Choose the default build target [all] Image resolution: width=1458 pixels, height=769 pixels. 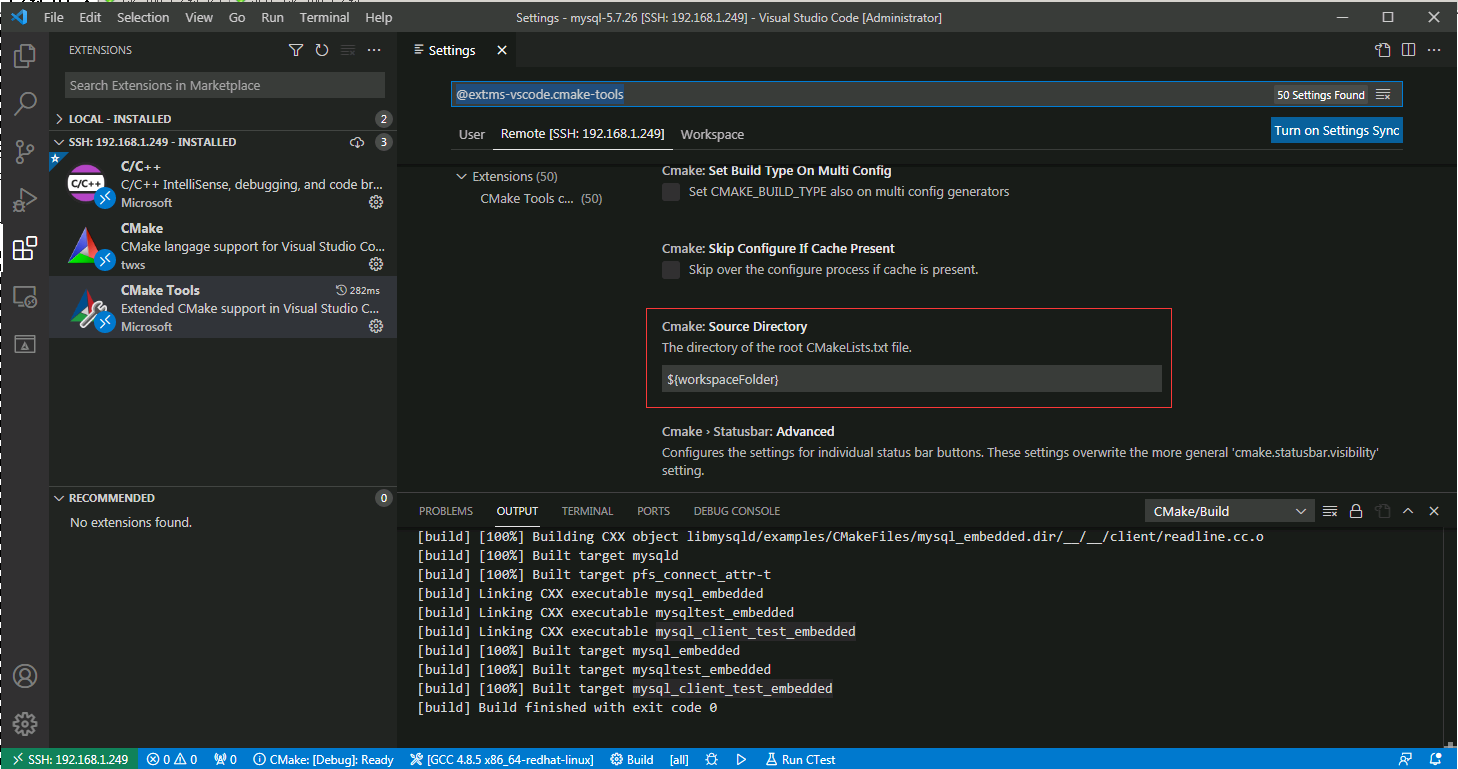679,760
